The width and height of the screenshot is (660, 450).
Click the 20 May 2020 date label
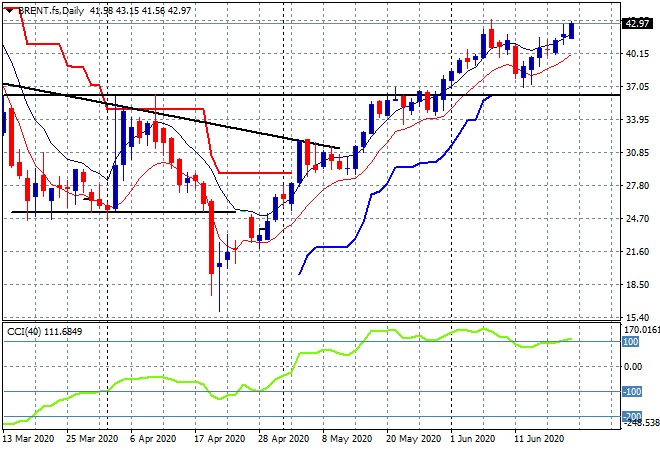(x=413, y=439)
